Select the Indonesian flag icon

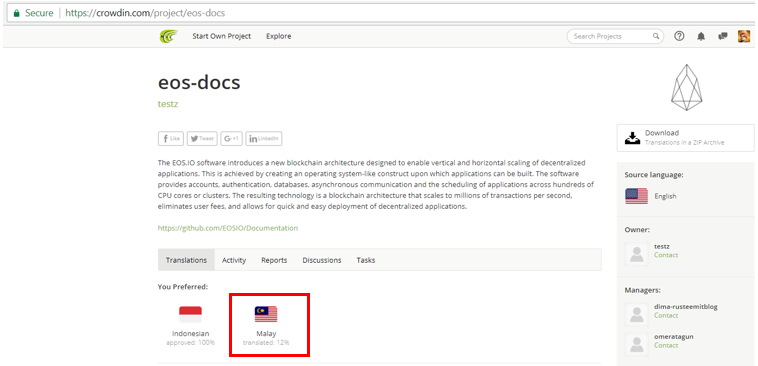coord(190,315)
